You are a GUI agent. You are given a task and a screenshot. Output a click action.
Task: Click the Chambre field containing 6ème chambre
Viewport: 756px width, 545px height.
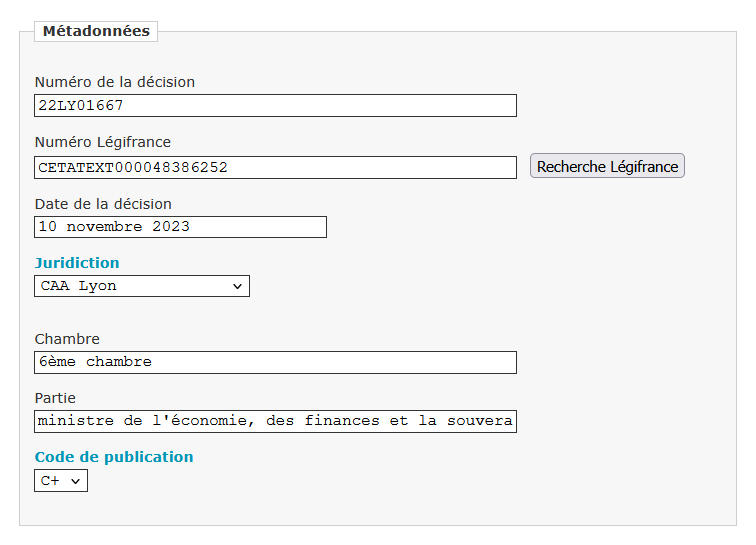point(275,362)
